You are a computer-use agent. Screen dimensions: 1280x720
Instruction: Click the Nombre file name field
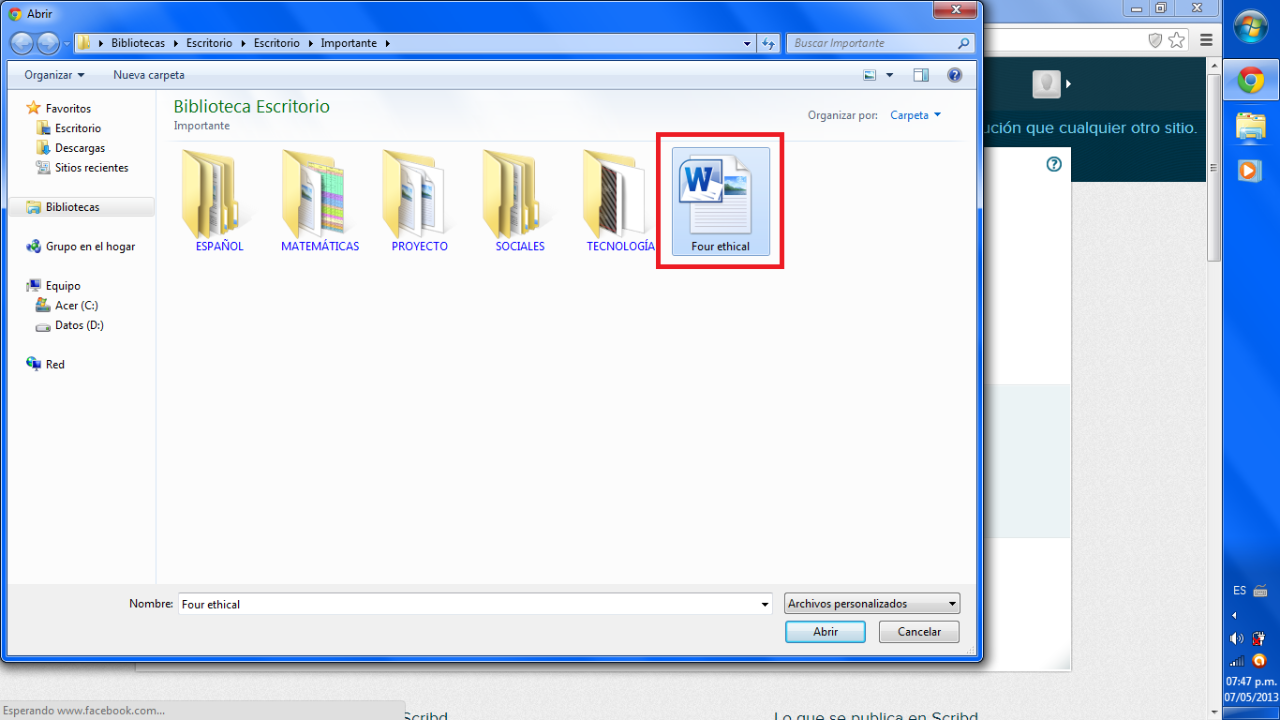point(470,604)
